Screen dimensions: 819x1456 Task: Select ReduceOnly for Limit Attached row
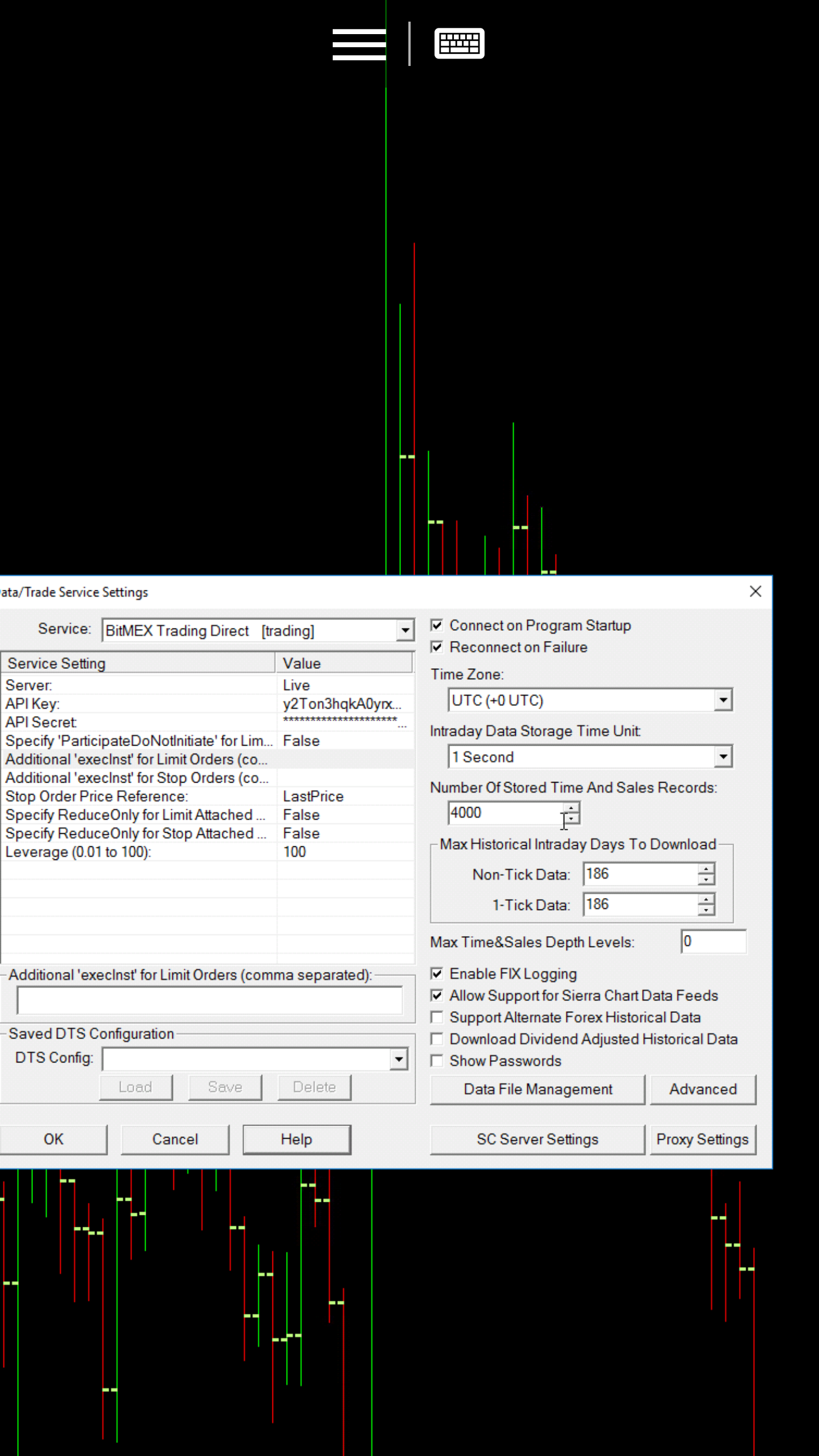208,814
